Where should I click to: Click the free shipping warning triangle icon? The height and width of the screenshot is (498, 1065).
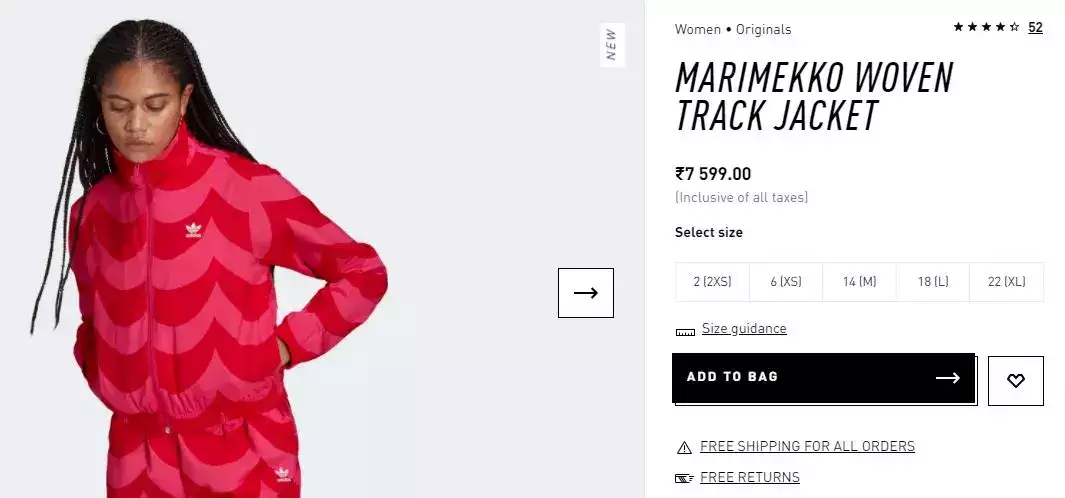point(684,448)
